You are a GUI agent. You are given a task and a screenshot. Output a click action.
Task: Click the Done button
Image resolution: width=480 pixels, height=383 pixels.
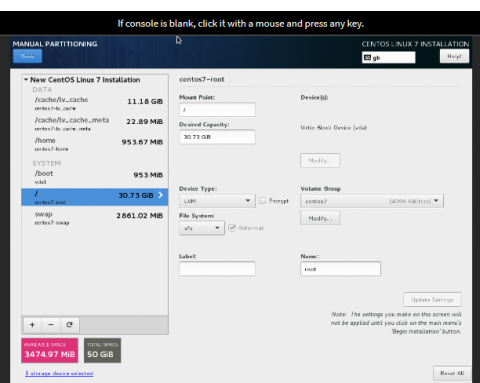coord(28,56)
